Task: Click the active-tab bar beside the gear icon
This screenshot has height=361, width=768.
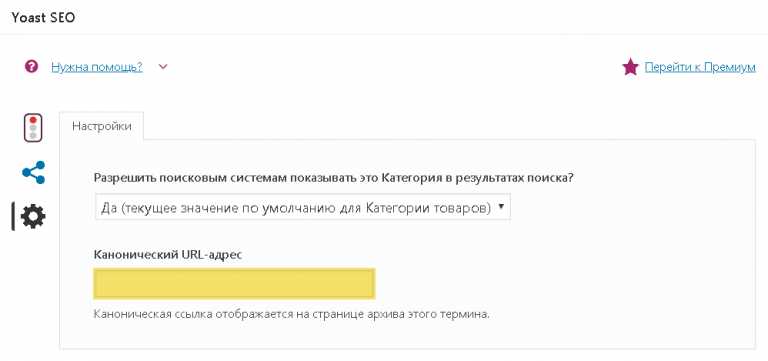Action: click(13, 217)
